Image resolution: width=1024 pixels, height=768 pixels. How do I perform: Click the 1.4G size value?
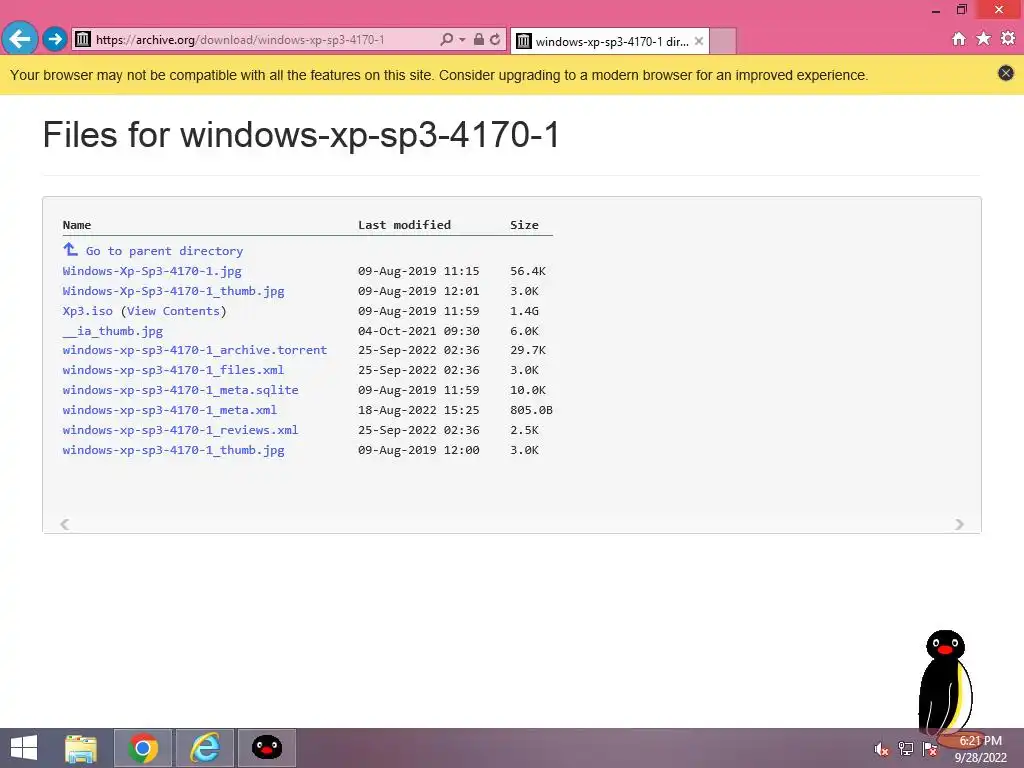pos(524,311)
